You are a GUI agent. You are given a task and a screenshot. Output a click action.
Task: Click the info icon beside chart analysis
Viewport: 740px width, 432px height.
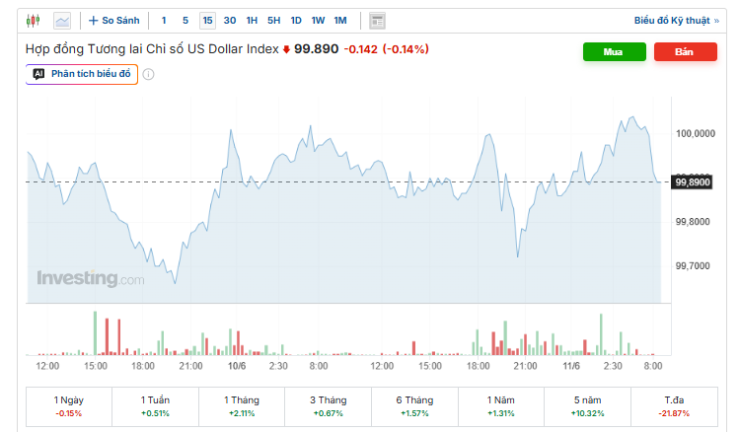(x=148, y=75)
